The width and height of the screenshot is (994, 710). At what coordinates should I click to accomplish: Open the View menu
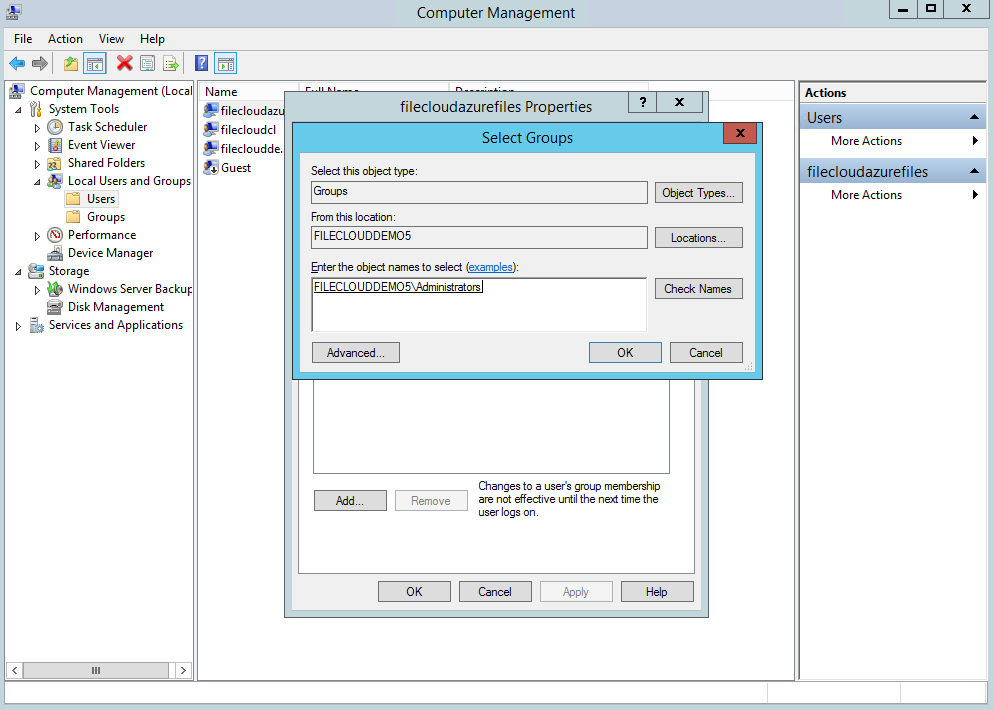point(111,38)
